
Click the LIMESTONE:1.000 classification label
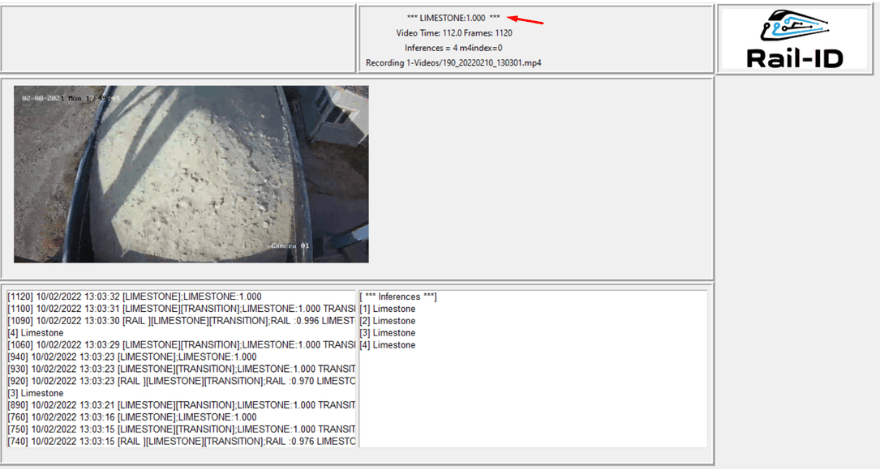(453, 18)
